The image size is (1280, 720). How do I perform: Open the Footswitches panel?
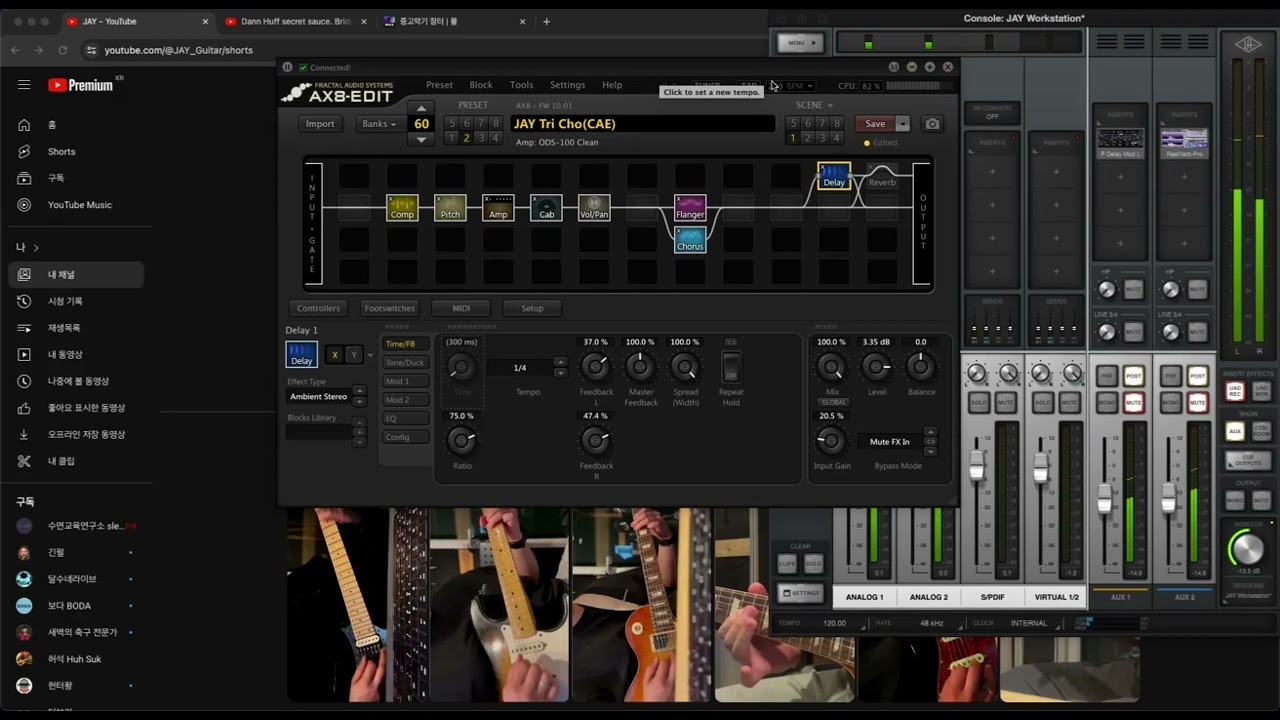(x=389, y=308)
